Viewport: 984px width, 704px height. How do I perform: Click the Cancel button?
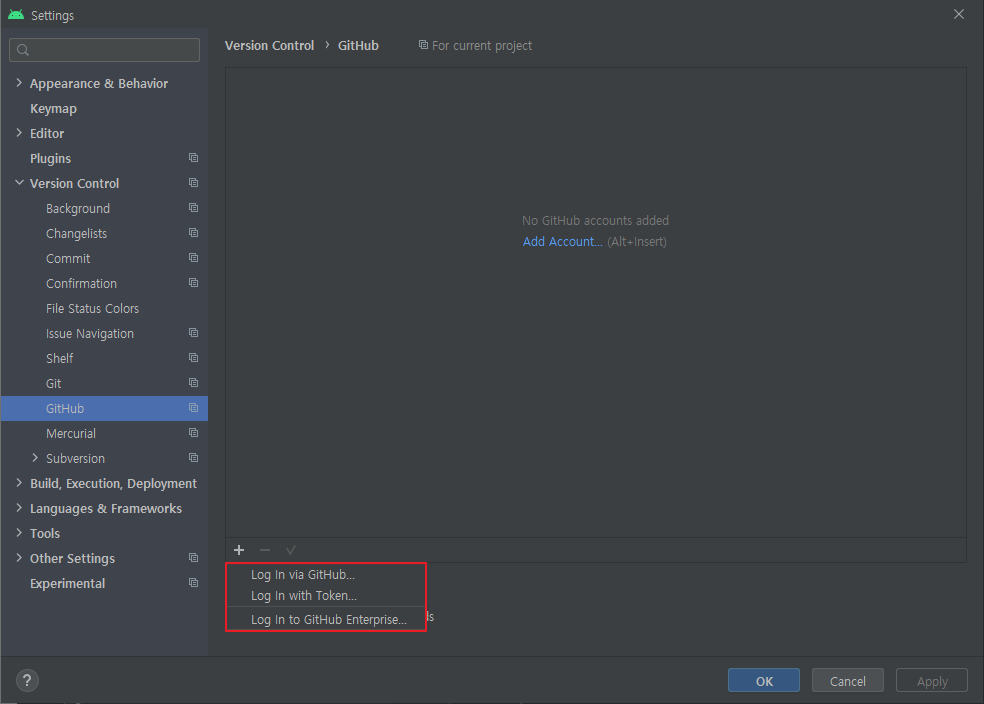pyautogui.click(x=848, y=681)
